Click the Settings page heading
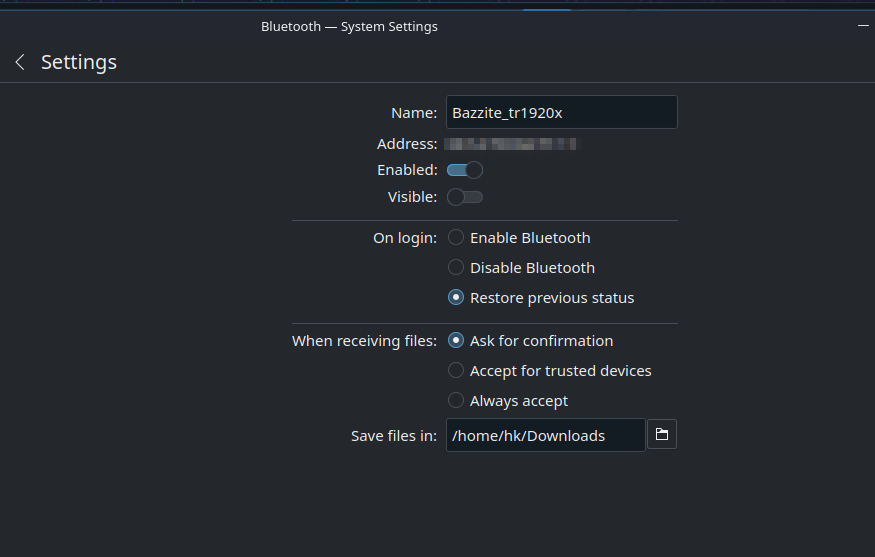Image resolution: width=875 pixels, height=557 pixels. (79, 62)
